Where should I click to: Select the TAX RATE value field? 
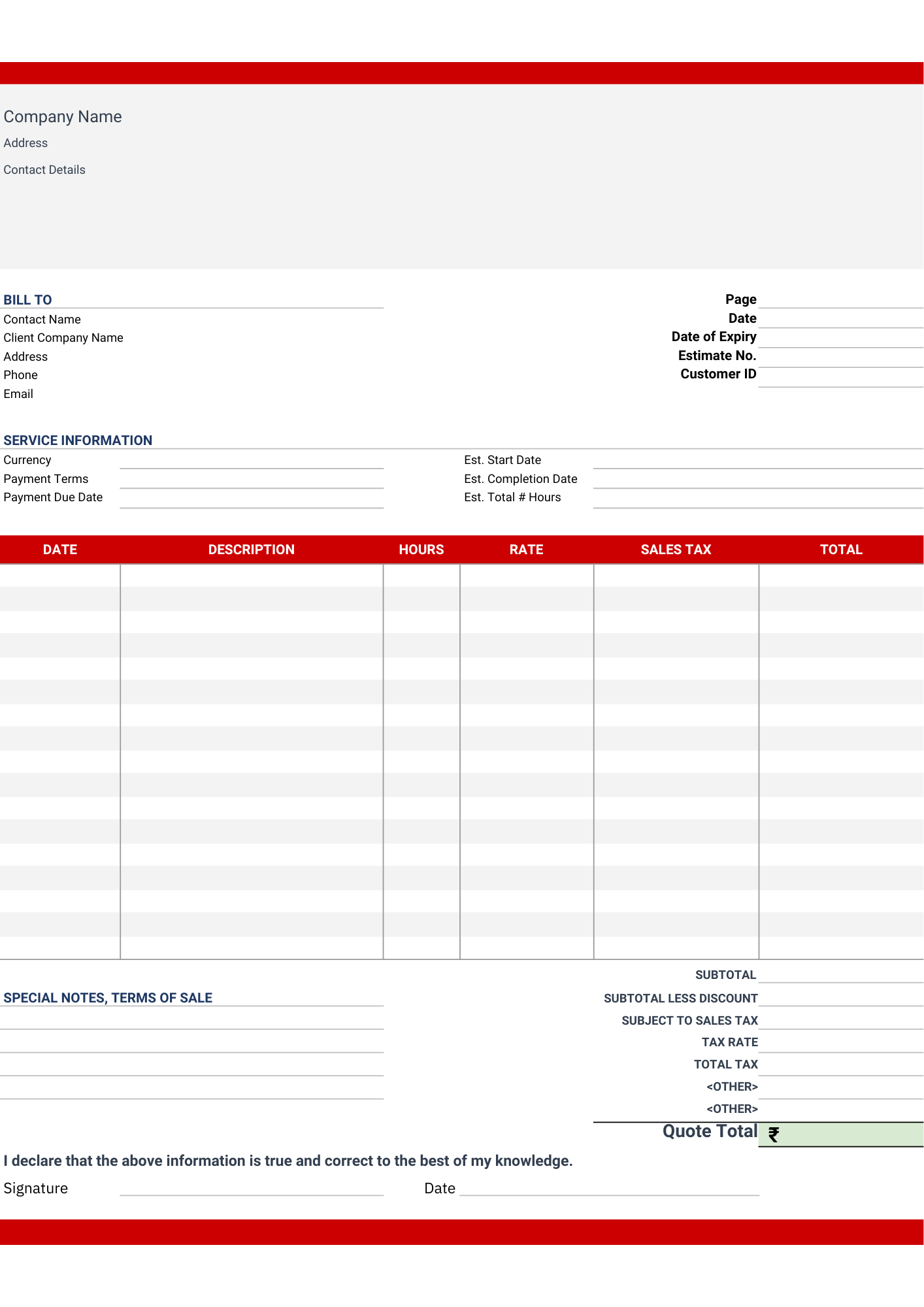click(x=840, y=1042)
